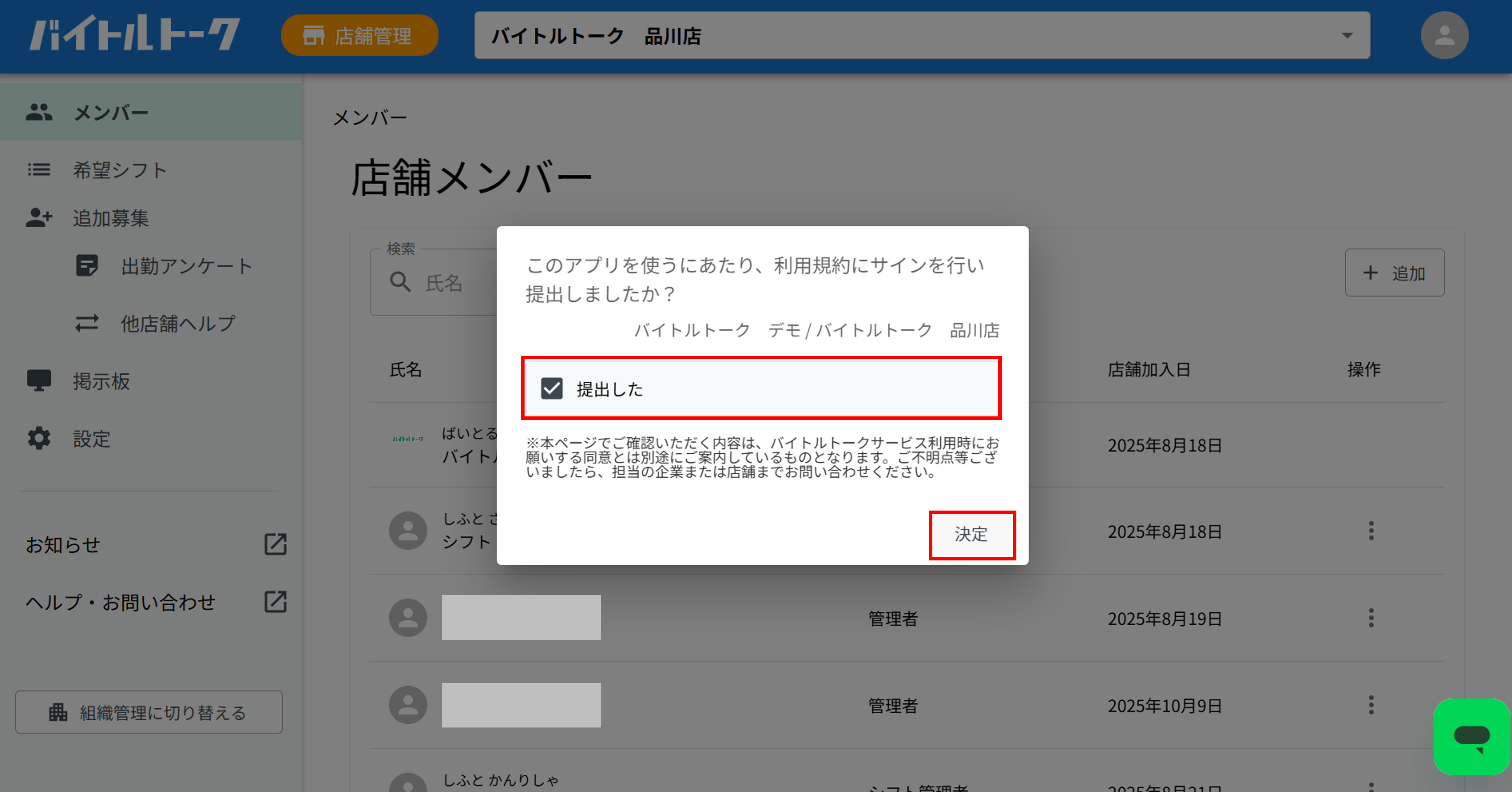This screenshot has width=1512, height=792.
Task: Click the 他店舗ヘルプ swap arrows icon
Action: pyautogui.click(x=87, y=324)
